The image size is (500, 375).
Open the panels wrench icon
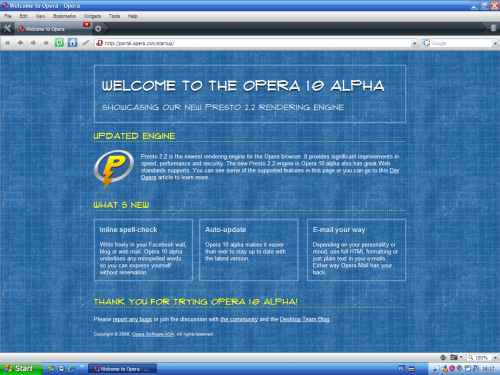7,29
